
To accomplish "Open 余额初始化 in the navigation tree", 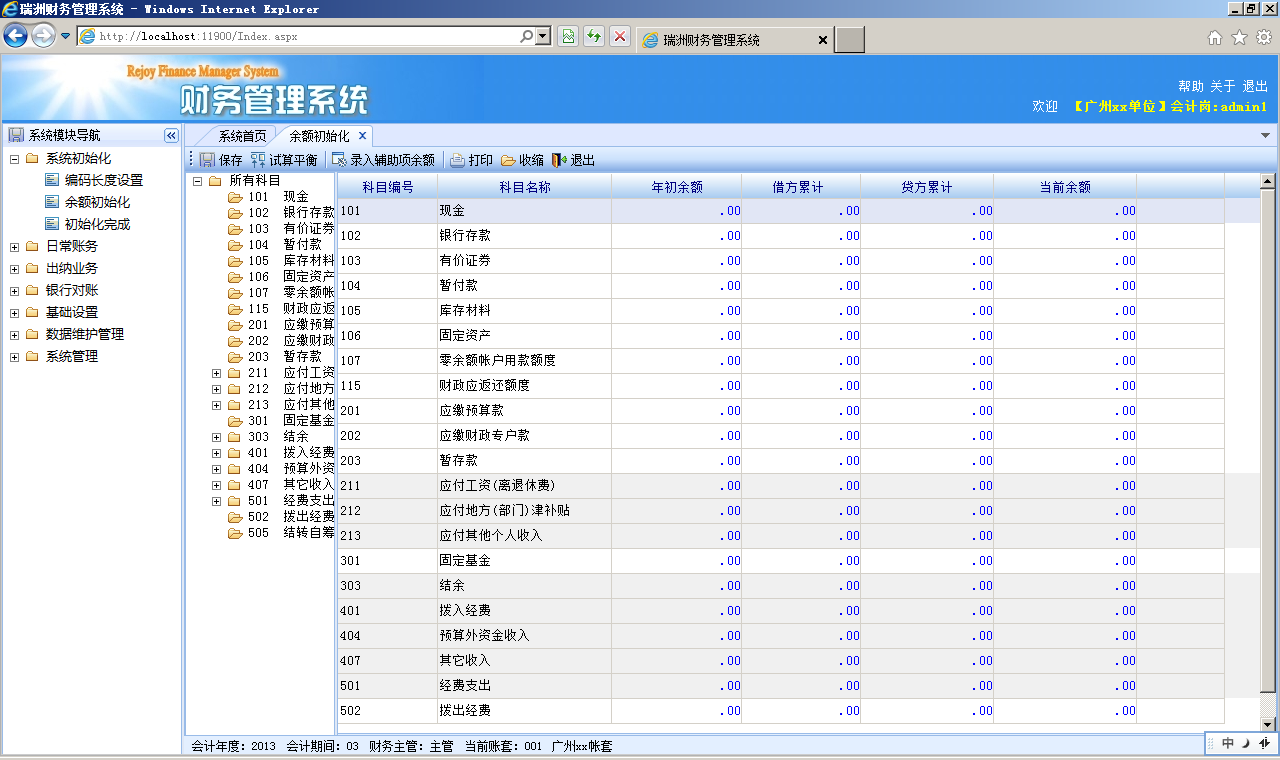I will (97, 202).
